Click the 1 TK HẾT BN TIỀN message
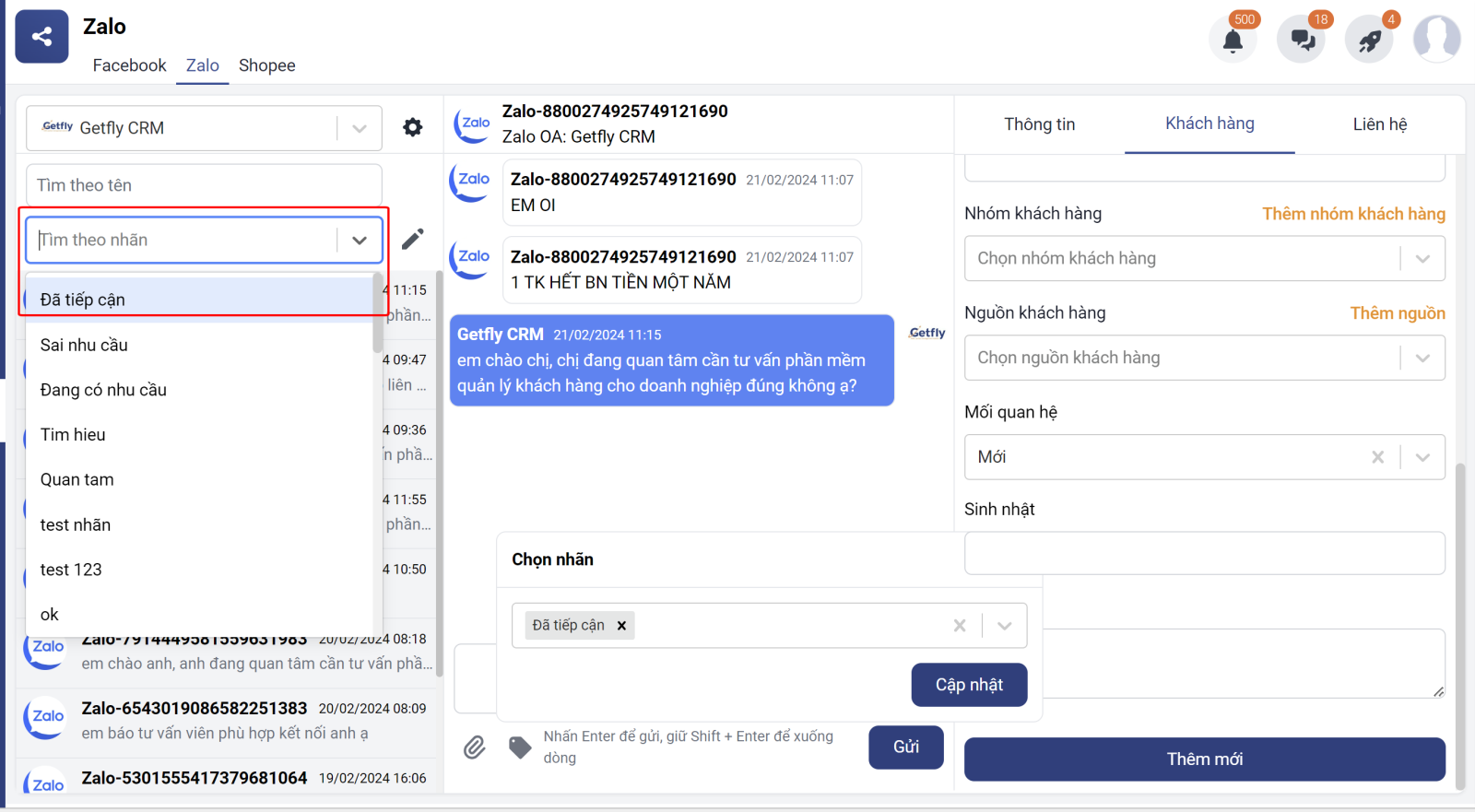Viewport: 1475px width, 812px height. 681,270
